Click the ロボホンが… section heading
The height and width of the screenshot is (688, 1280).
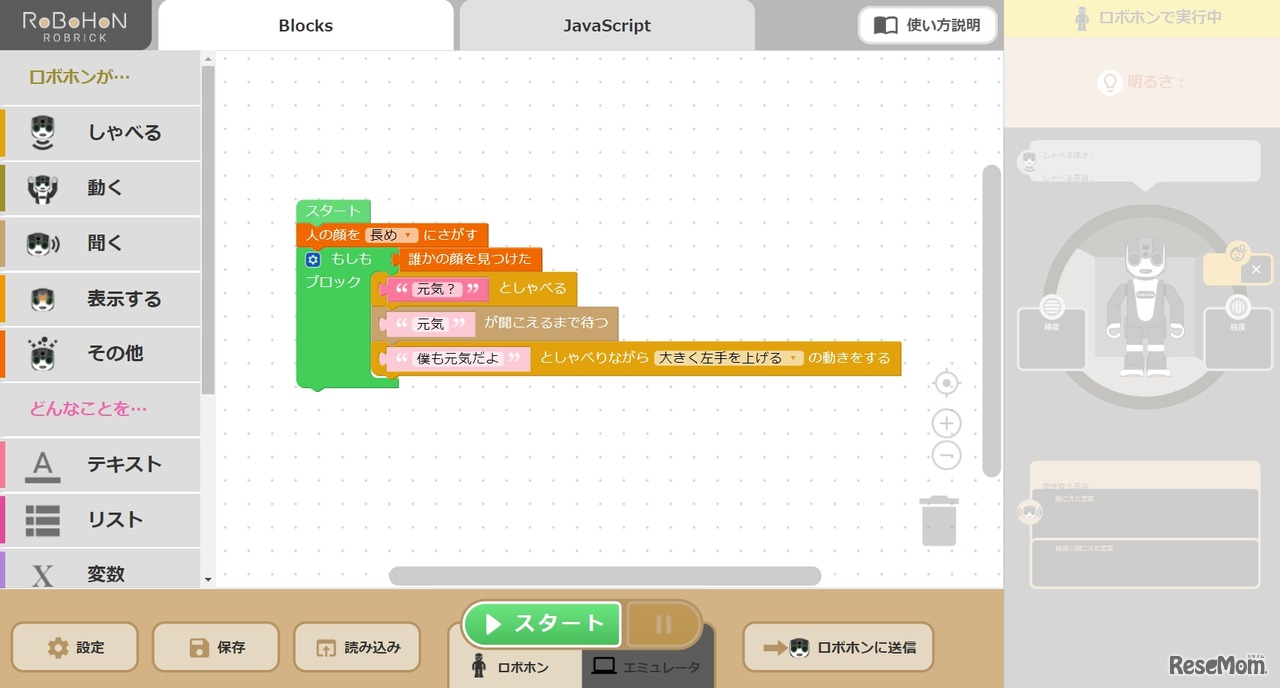(80, 77)
